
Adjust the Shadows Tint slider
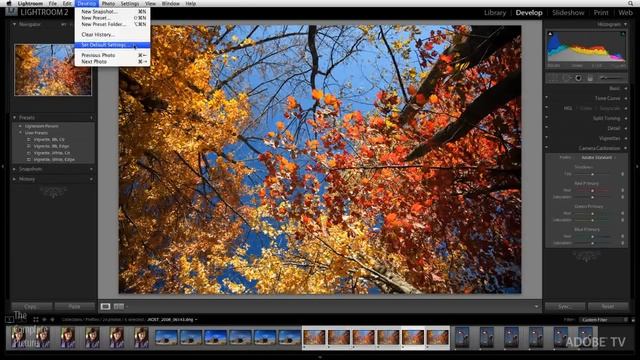pos(592,174)
